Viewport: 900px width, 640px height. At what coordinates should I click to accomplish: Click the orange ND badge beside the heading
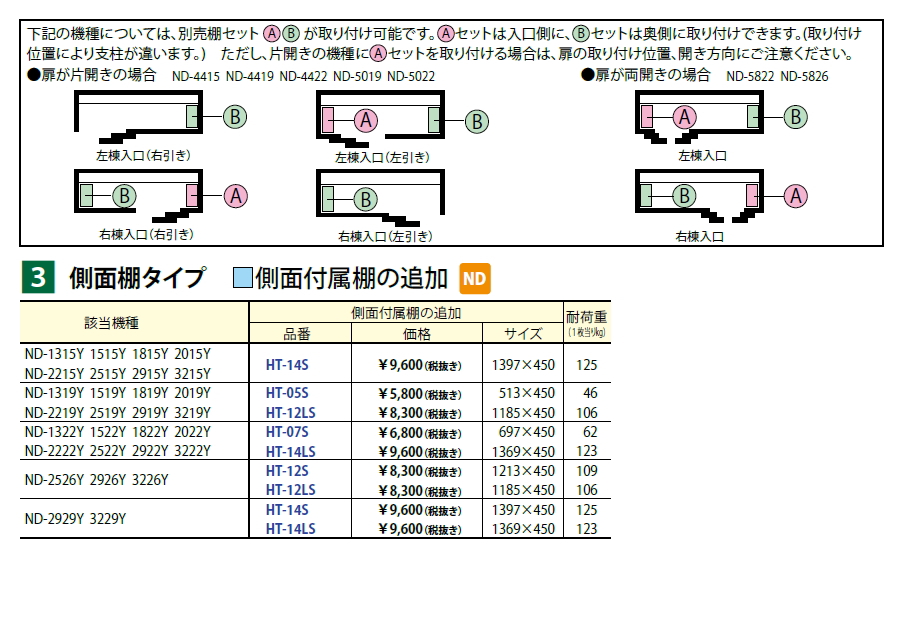pyautogui.click(x=475, y=279)
